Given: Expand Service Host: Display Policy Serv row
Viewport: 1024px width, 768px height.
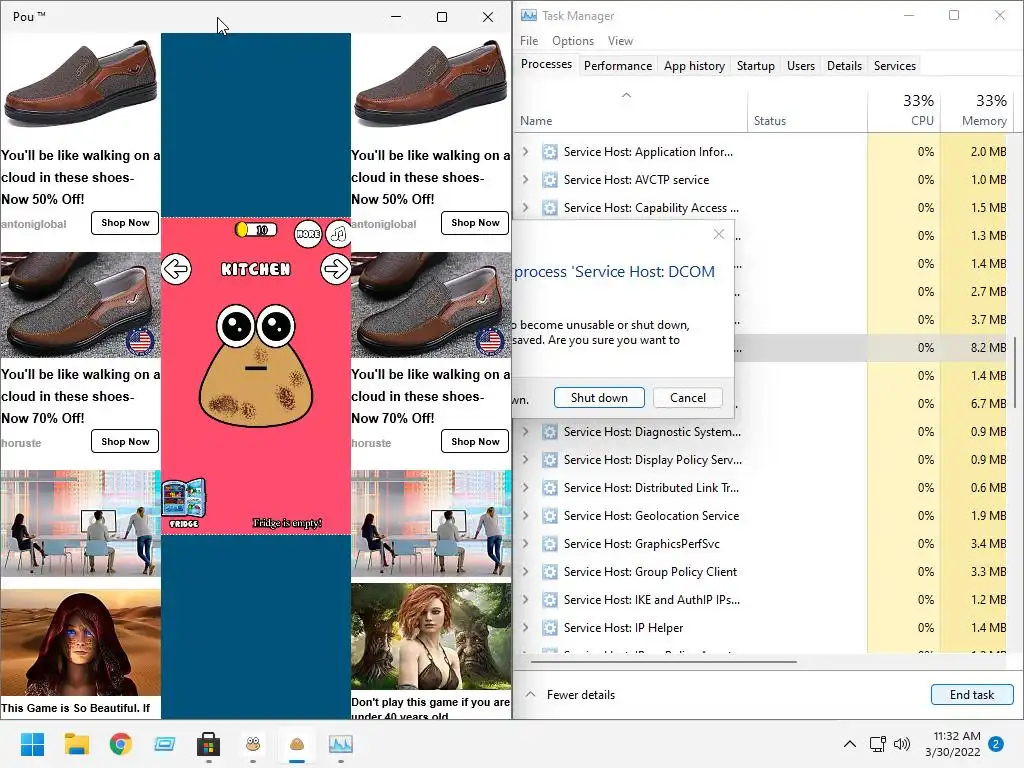Looking at the screenshot, I should coord(526,460).
